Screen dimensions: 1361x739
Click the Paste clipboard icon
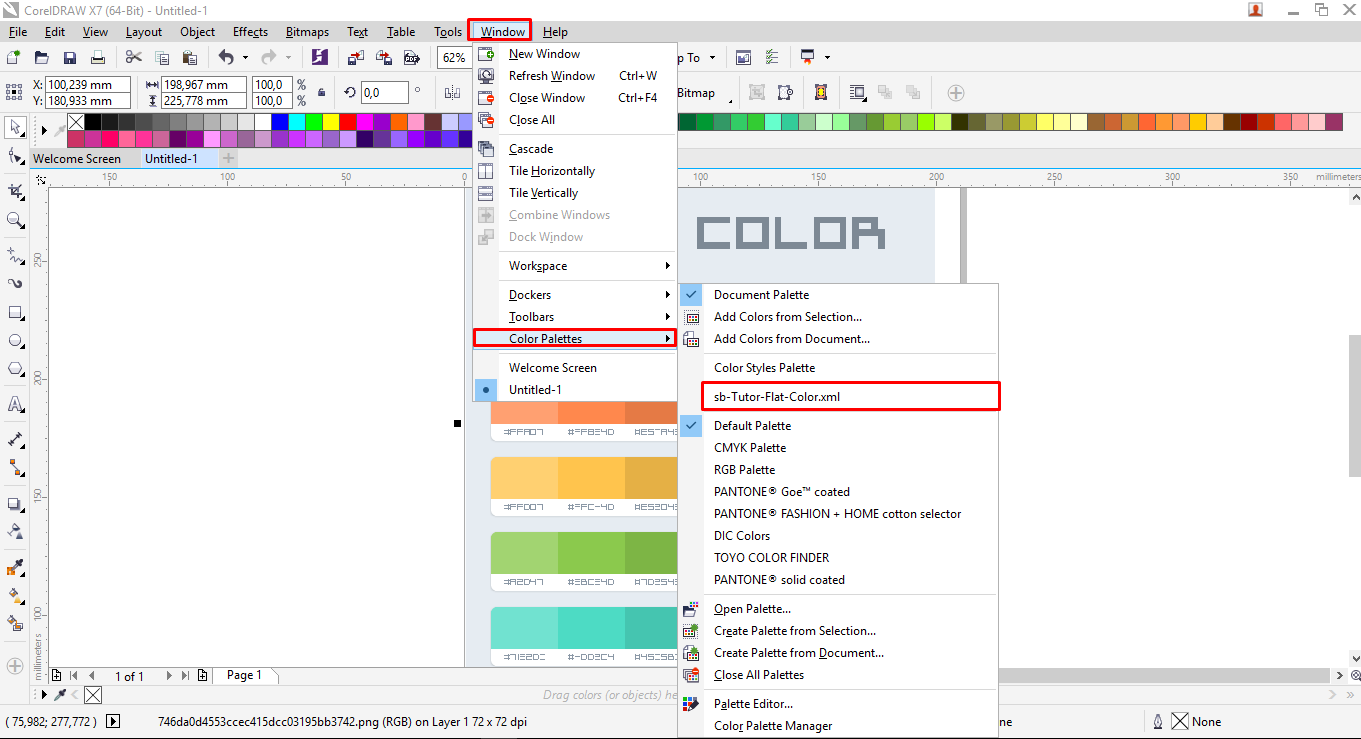pos(189,58)
